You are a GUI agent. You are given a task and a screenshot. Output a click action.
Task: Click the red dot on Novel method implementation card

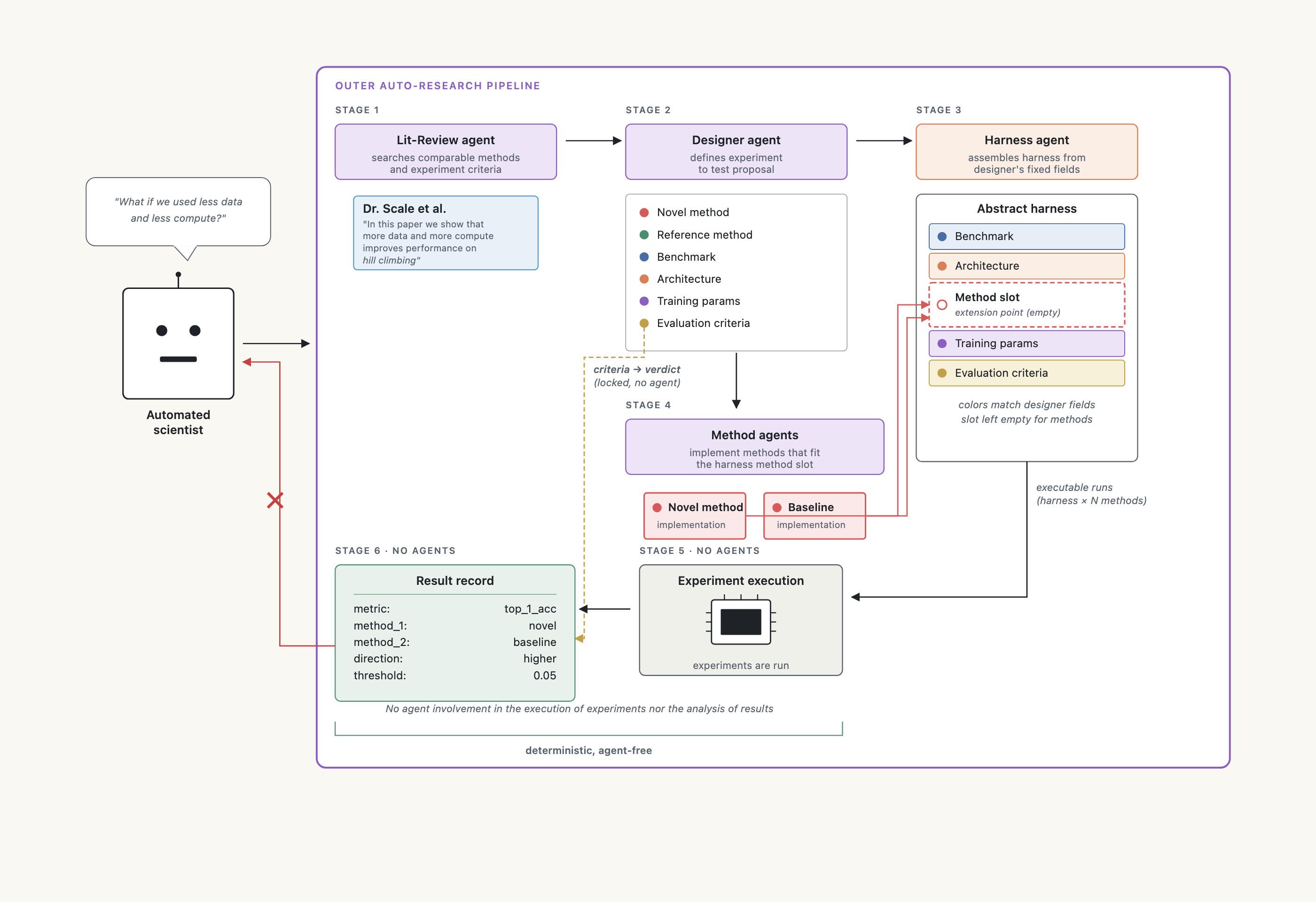(x=657, y=507)
